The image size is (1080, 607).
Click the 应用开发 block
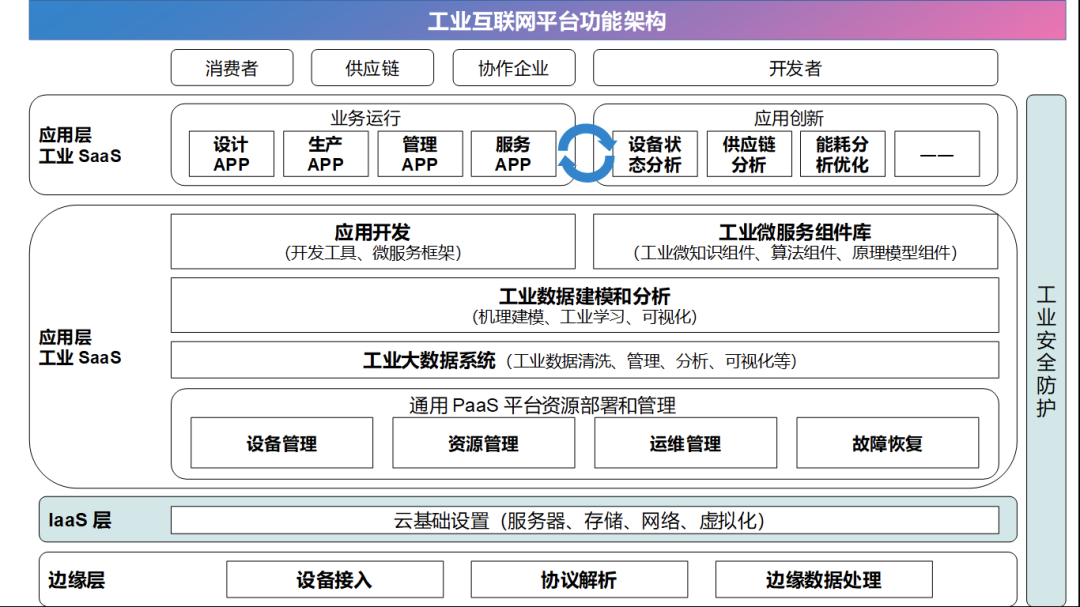click(x=373, y=241)
